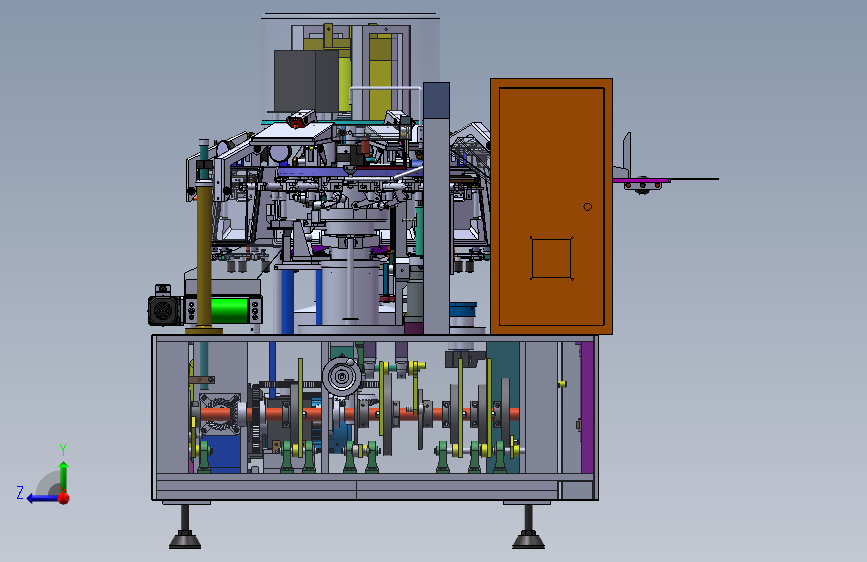Click the red X axis origin ball
867x562 pixels.
click(64, 498)
